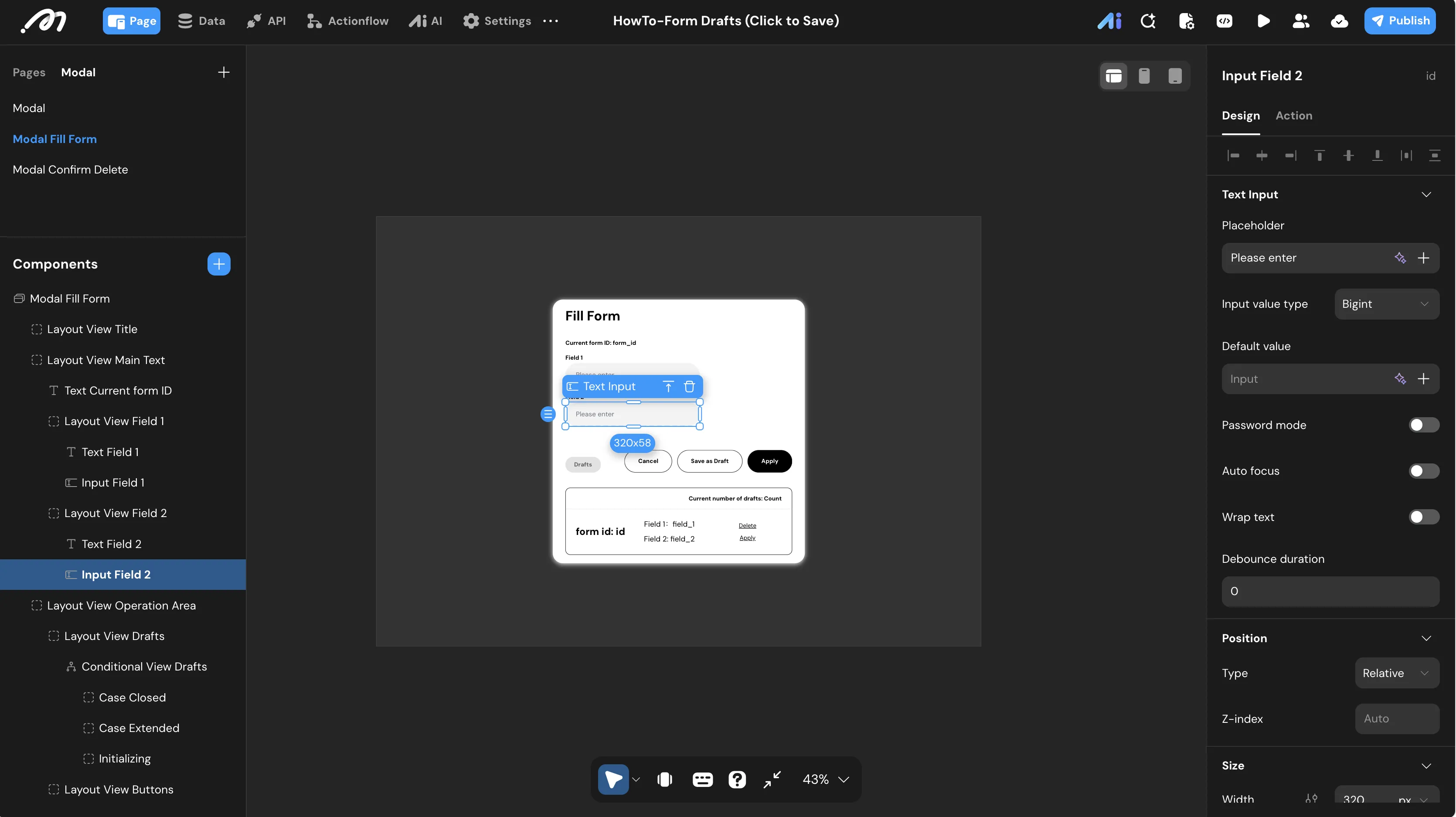Click the Z-index Auto input field
This screenshot has width=1456, height=817.
(x=1397, y=718)
